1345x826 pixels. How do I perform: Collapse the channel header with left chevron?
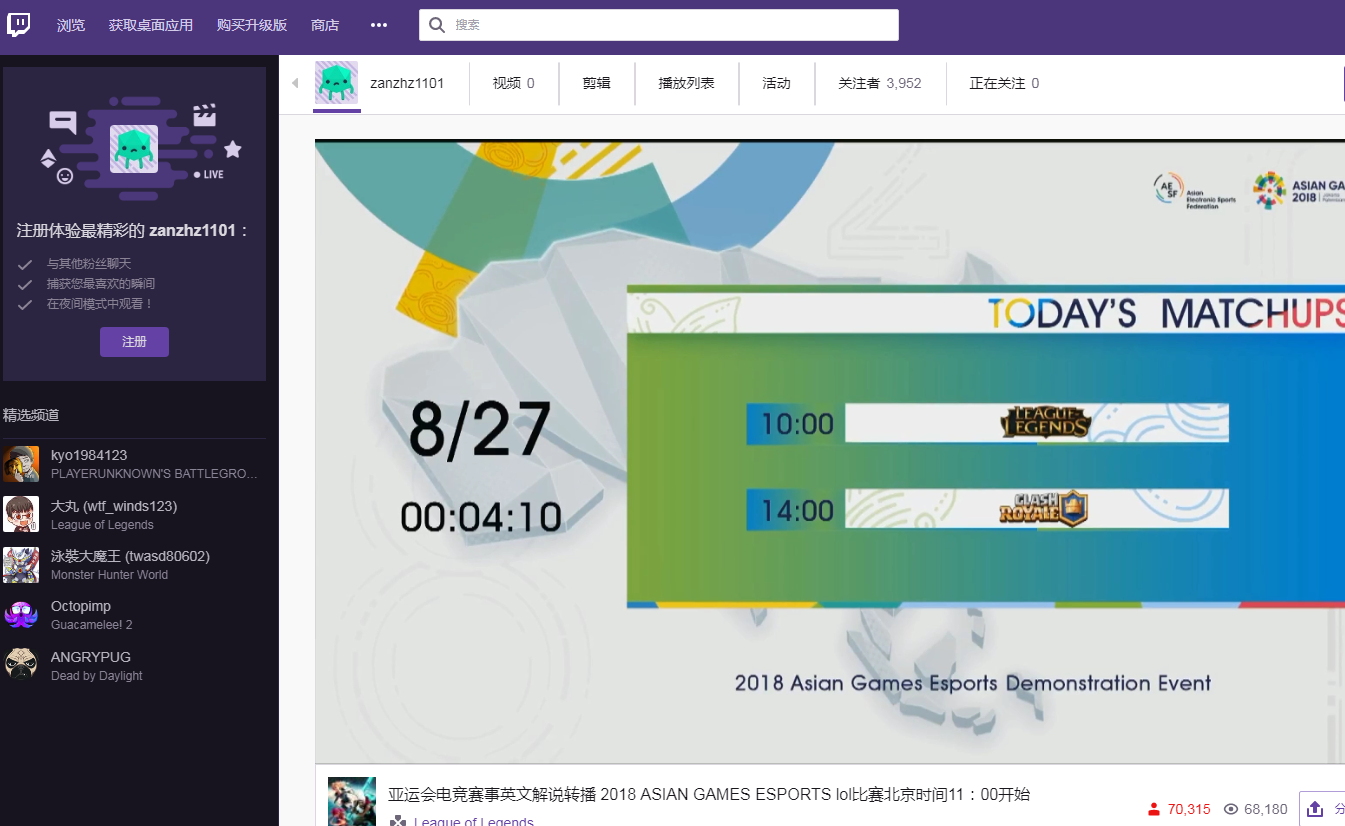tap(293, 83)
